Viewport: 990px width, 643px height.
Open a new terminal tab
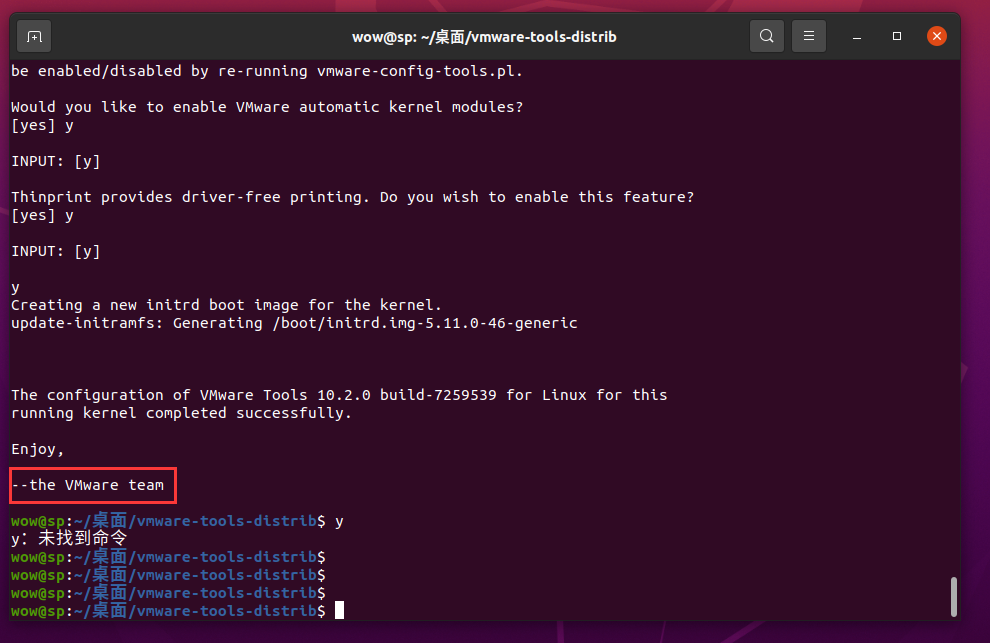(34, 37)
